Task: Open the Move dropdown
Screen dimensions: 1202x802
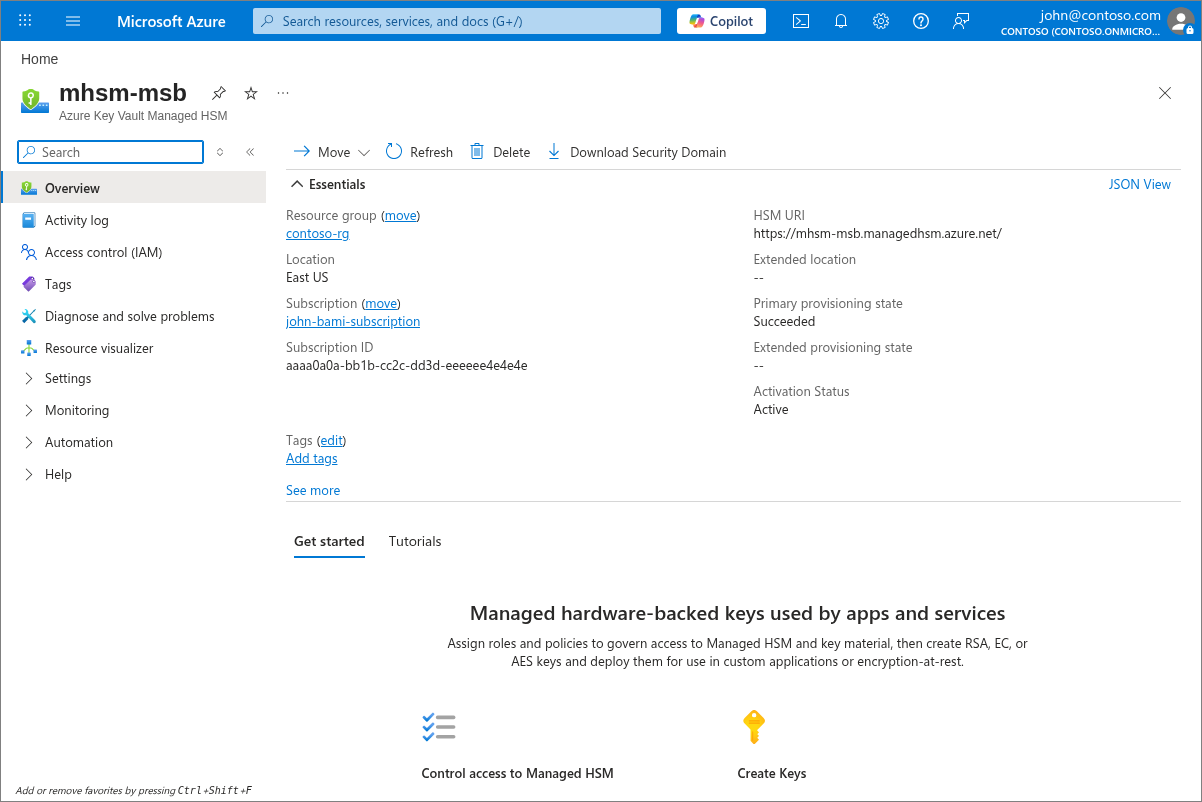Action: coord(332,152)
